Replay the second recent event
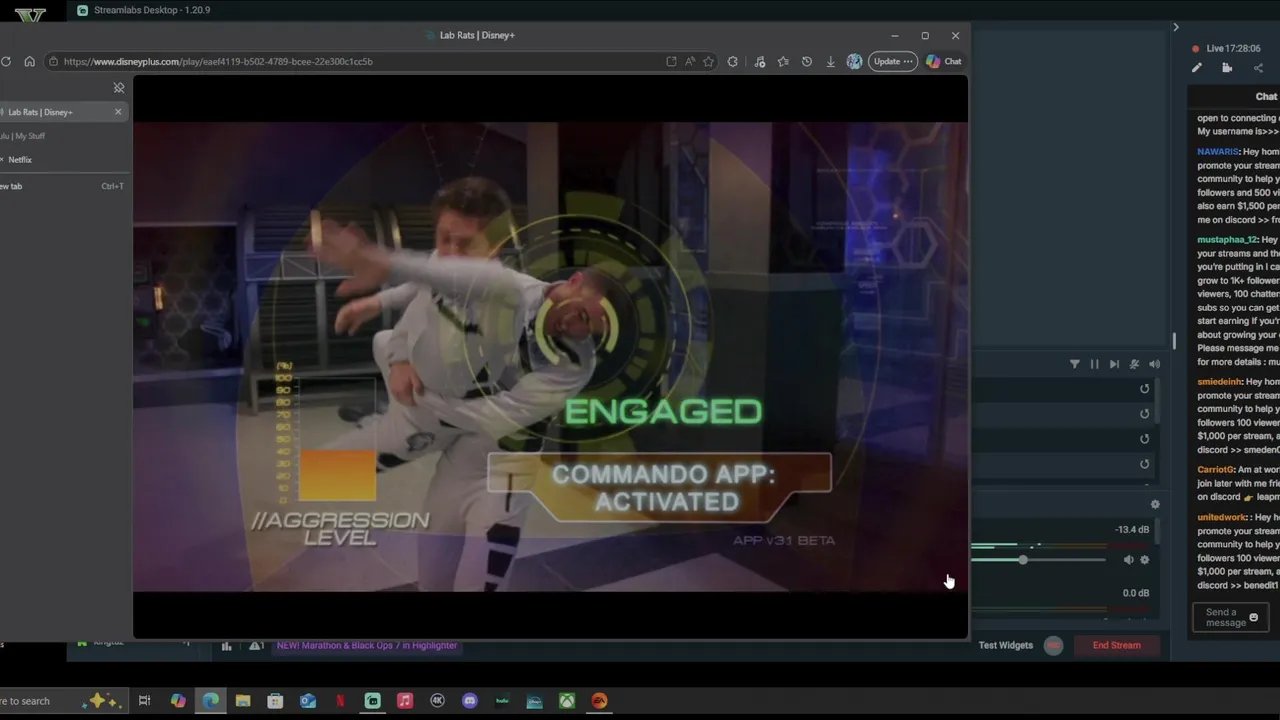This screenshot has height=720, width=1280. pyautogui.click(x=1145, y=414)
